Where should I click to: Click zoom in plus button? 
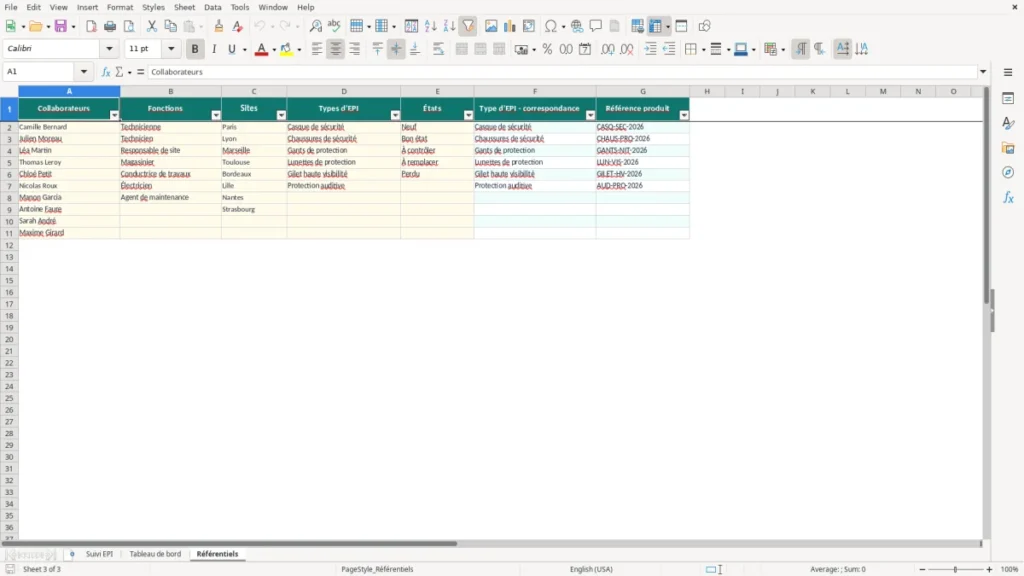click(x=989, y=569)
